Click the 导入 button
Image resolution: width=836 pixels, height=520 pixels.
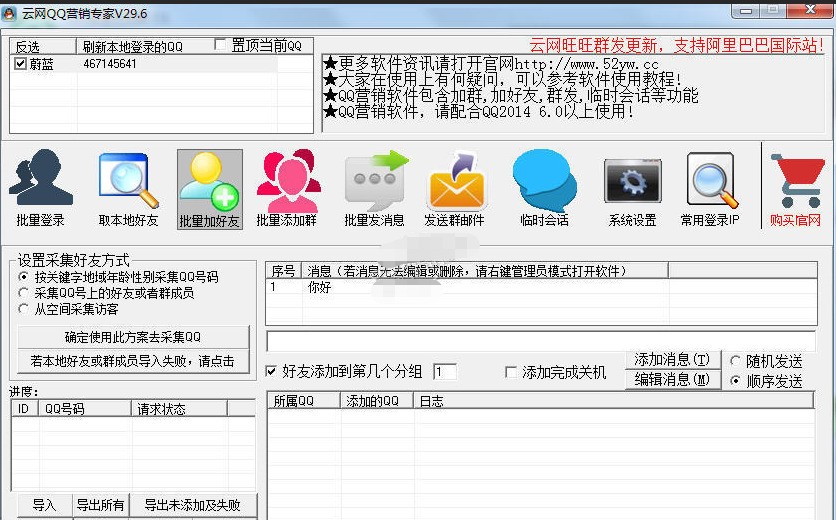(44, 505)
